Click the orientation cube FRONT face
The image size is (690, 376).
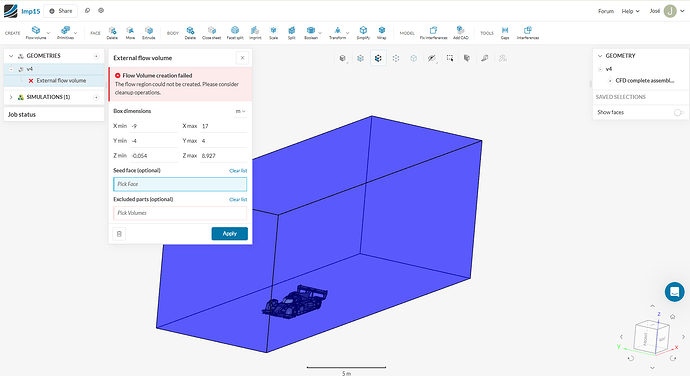pyautogui.click(x=645, y=338)
